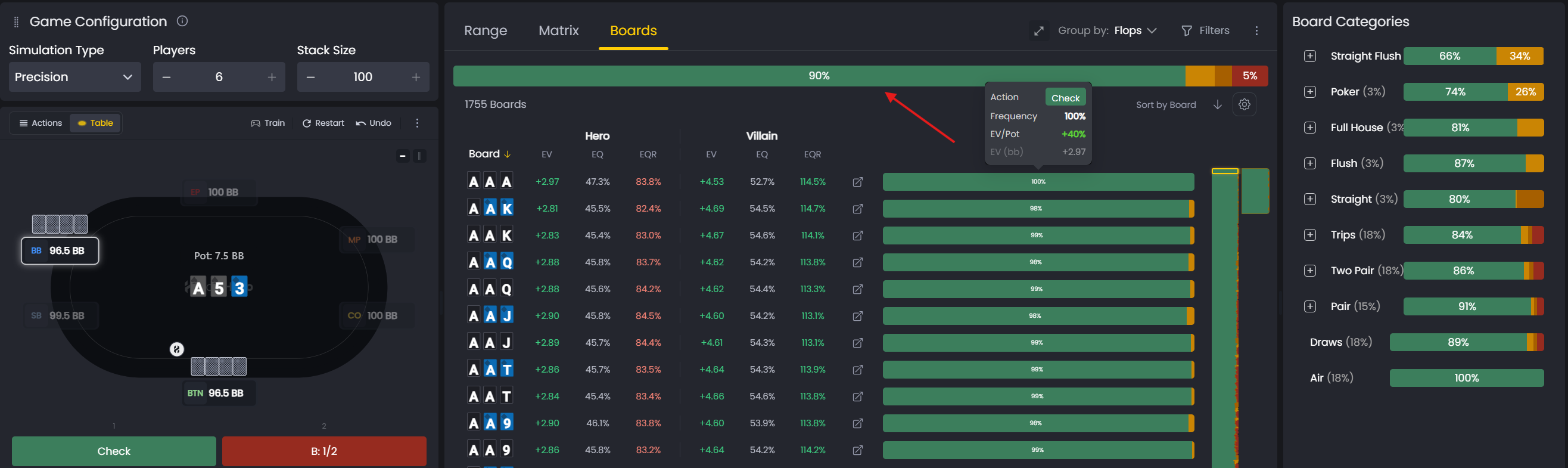Expand the Poker (3%) category

(x=1310, y=92)
